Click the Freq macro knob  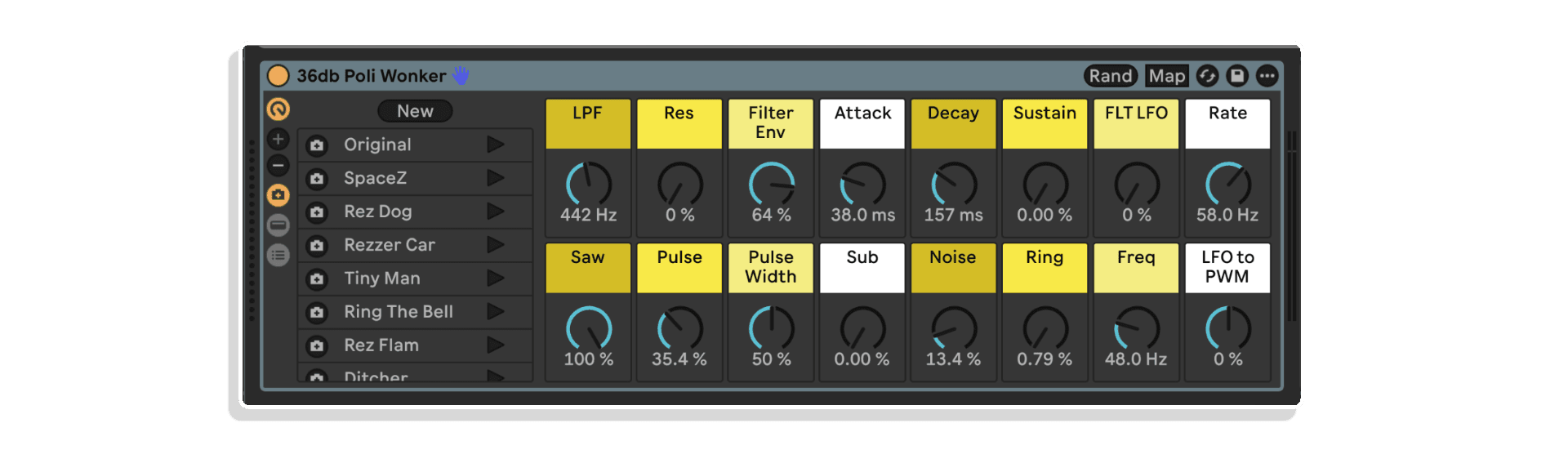[1138, 329]
